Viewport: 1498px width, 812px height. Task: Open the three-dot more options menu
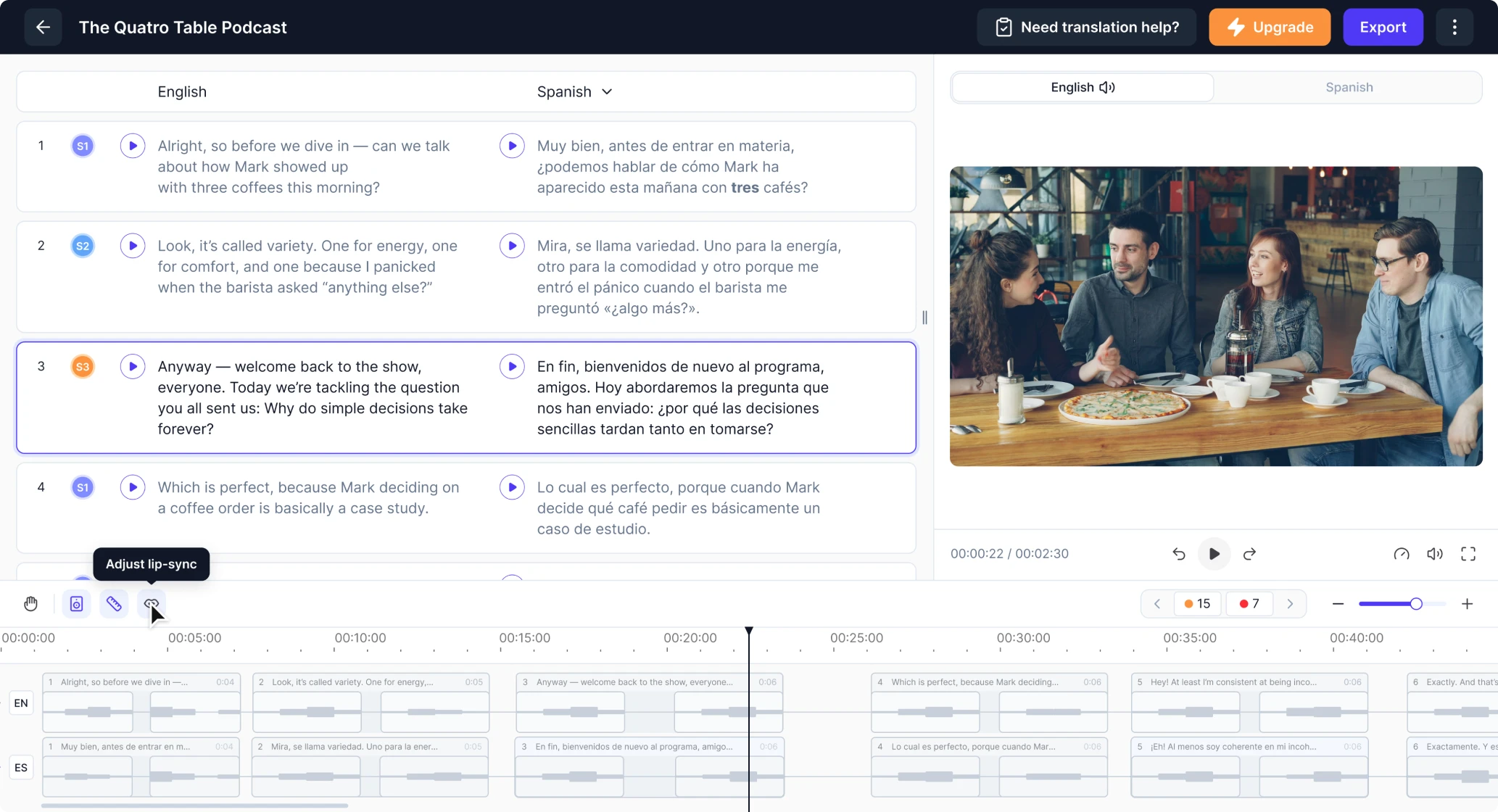tap(1454, 28)
